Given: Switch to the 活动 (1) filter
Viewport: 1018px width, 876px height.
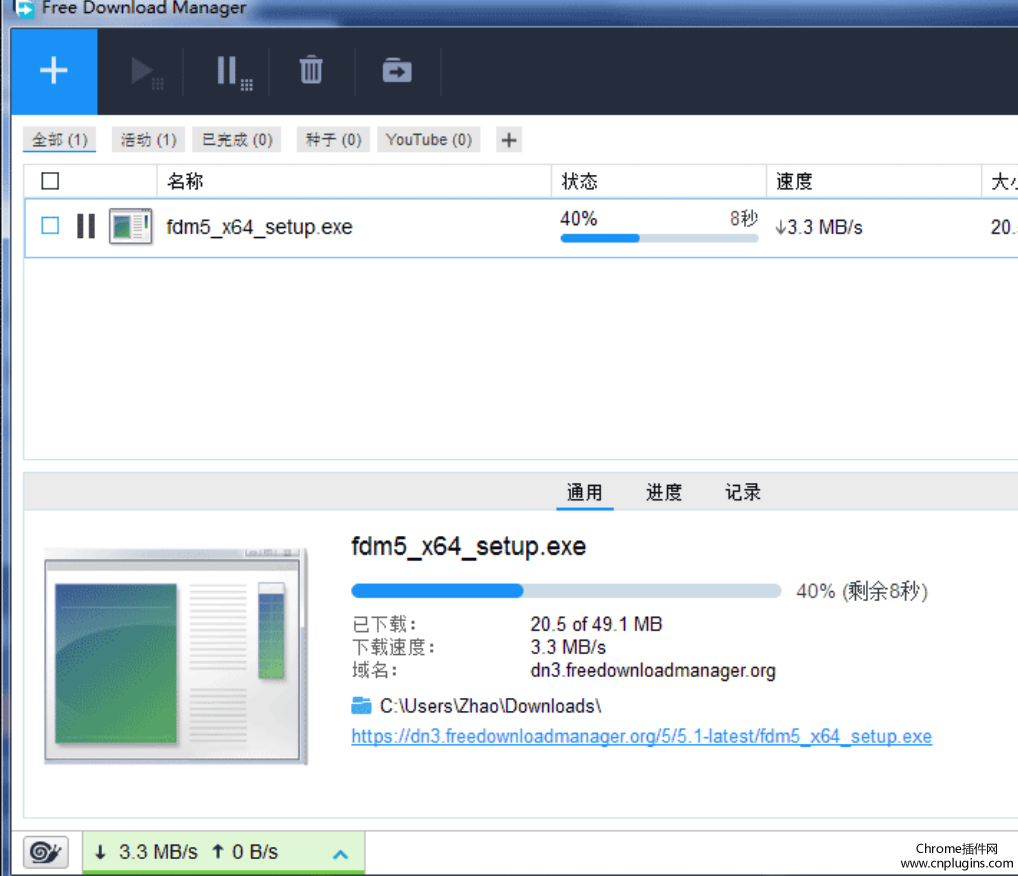Looking at the screenshot, I should (149, 140).
